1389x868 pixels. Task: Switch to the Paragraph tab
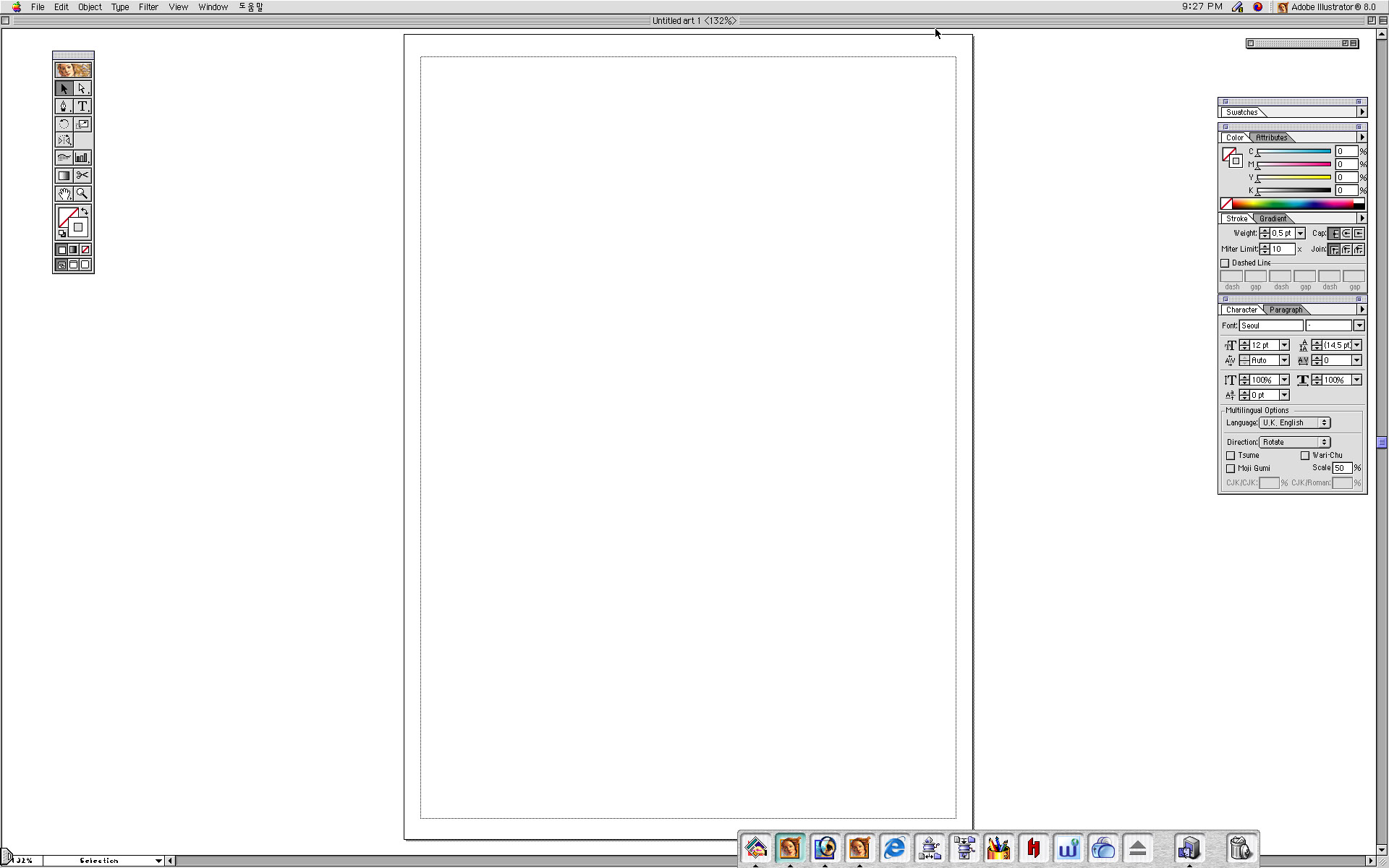[1286, 310]
